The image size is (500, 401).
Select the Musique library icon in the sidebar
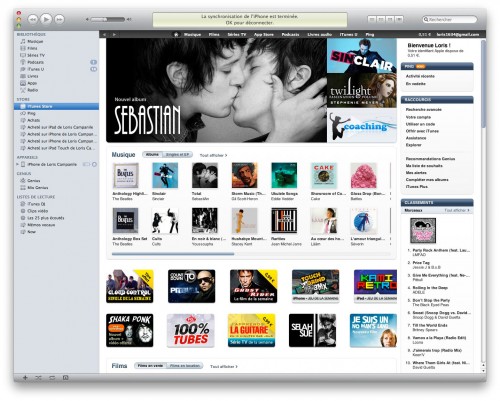point(23,41)
